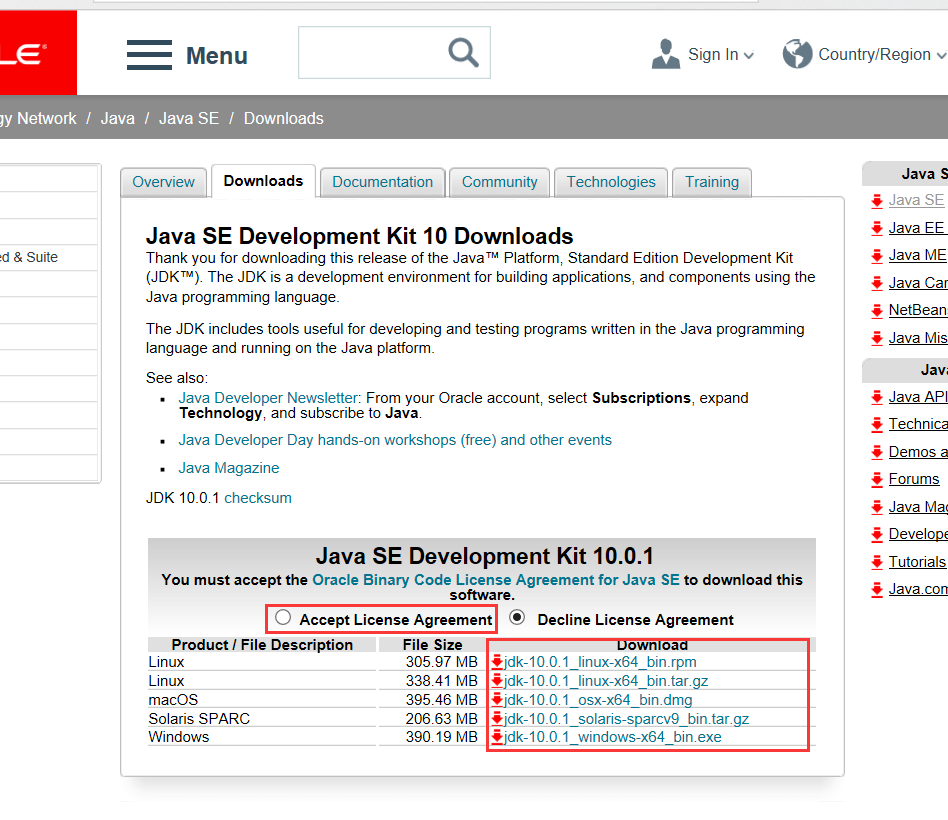Select Decline License Agreement radio button
Screen dimensions: 948x820
(517, 617)
